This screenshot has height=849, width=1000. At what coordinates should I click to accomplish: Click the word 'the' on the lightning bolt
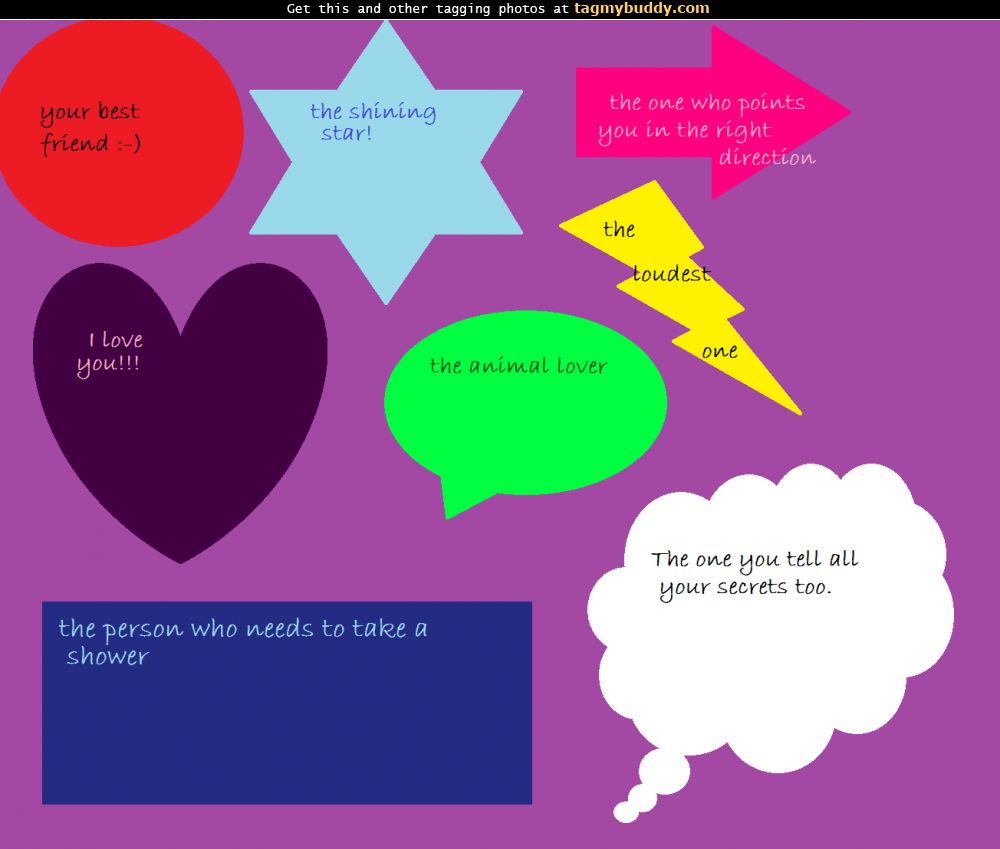coord(619,229)
